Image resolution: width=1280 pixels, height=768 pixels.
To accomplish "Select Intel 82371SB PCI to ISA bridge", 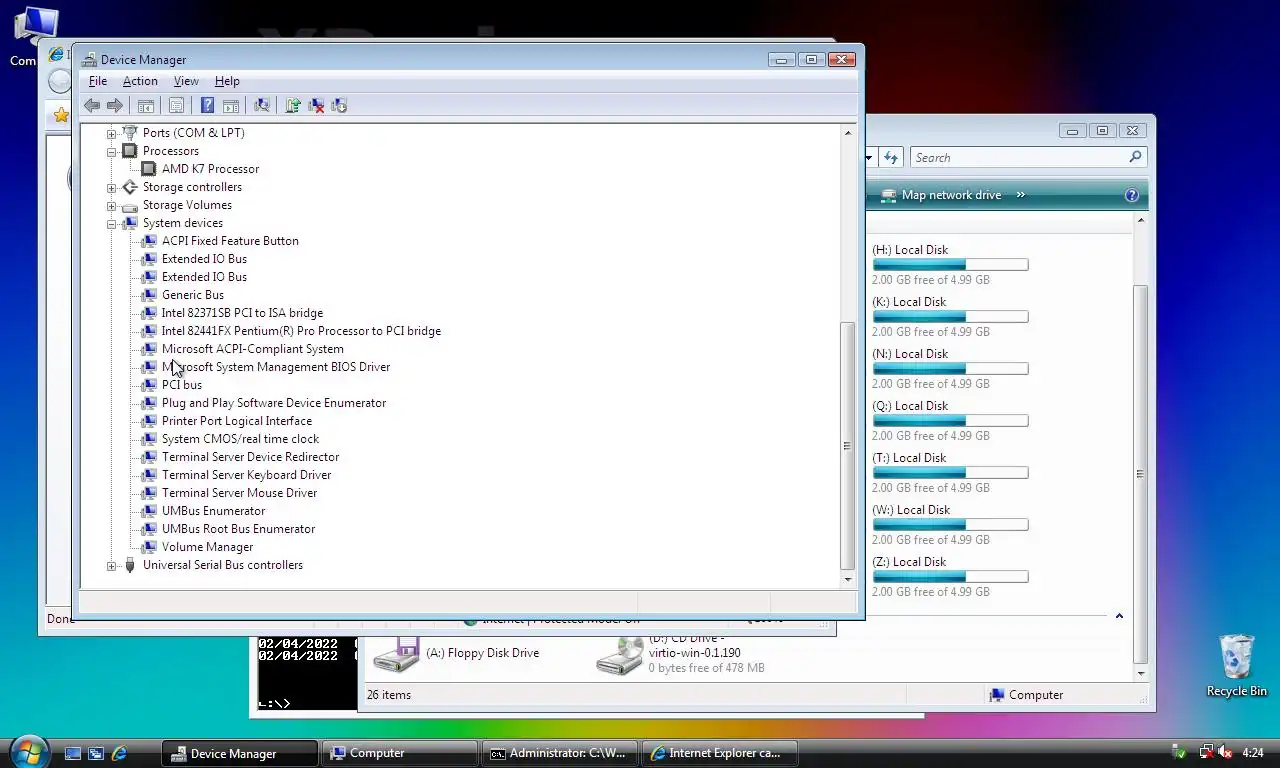I will (242, 313).
